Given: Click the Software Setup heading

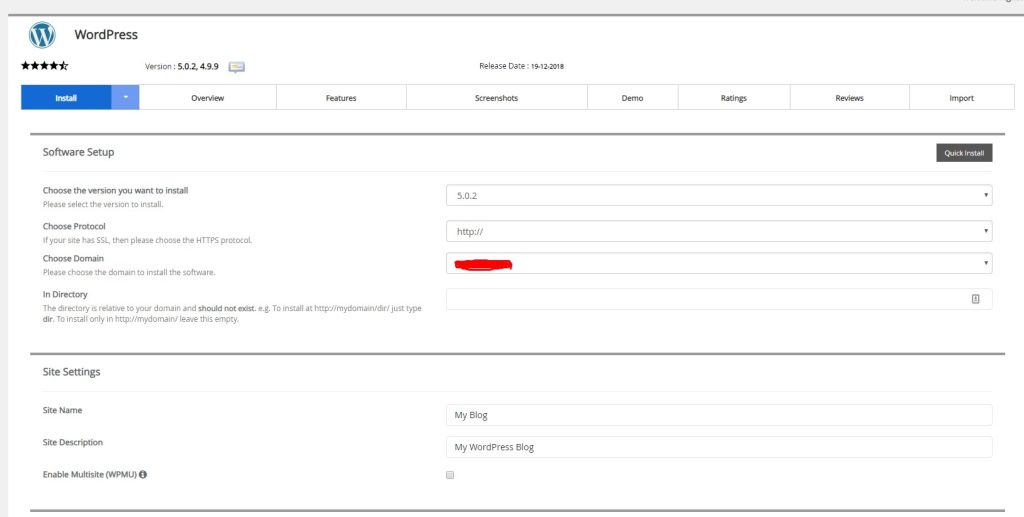Looking at the screenshot, I should 78,151.
